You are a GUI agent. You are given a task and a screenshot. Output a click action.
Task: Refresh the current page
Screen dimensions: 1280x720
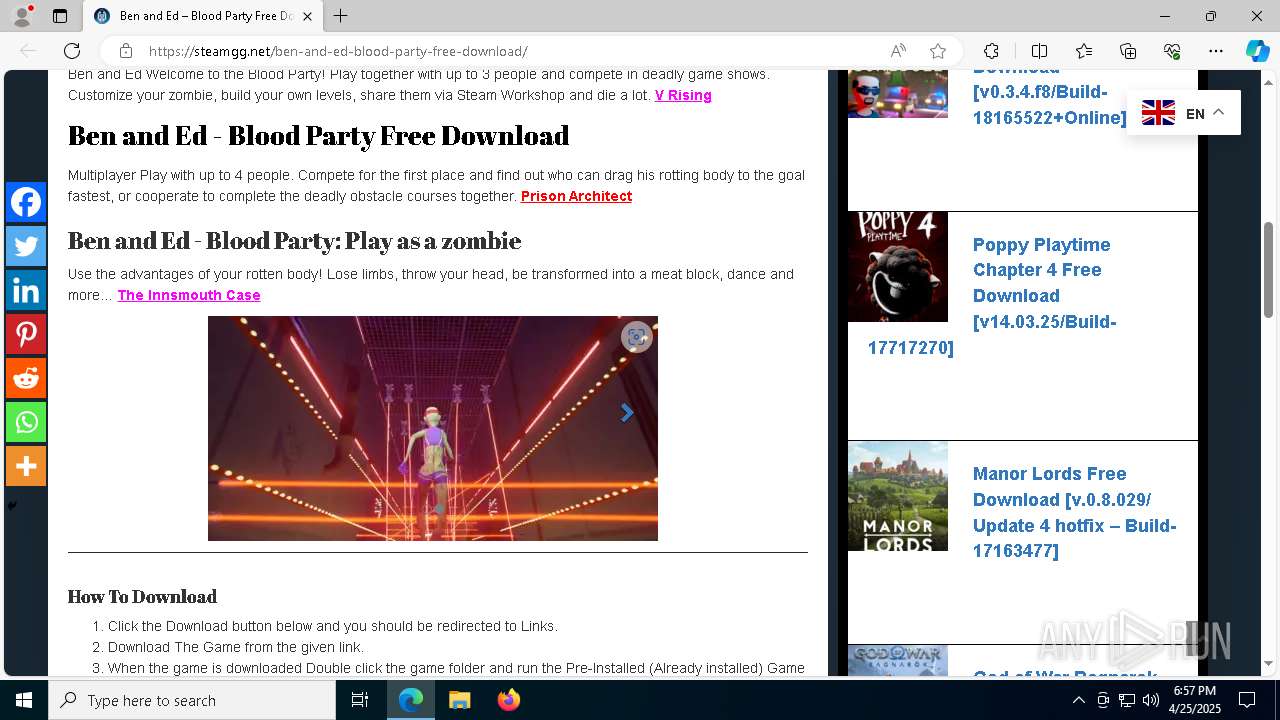click(72, 51)
